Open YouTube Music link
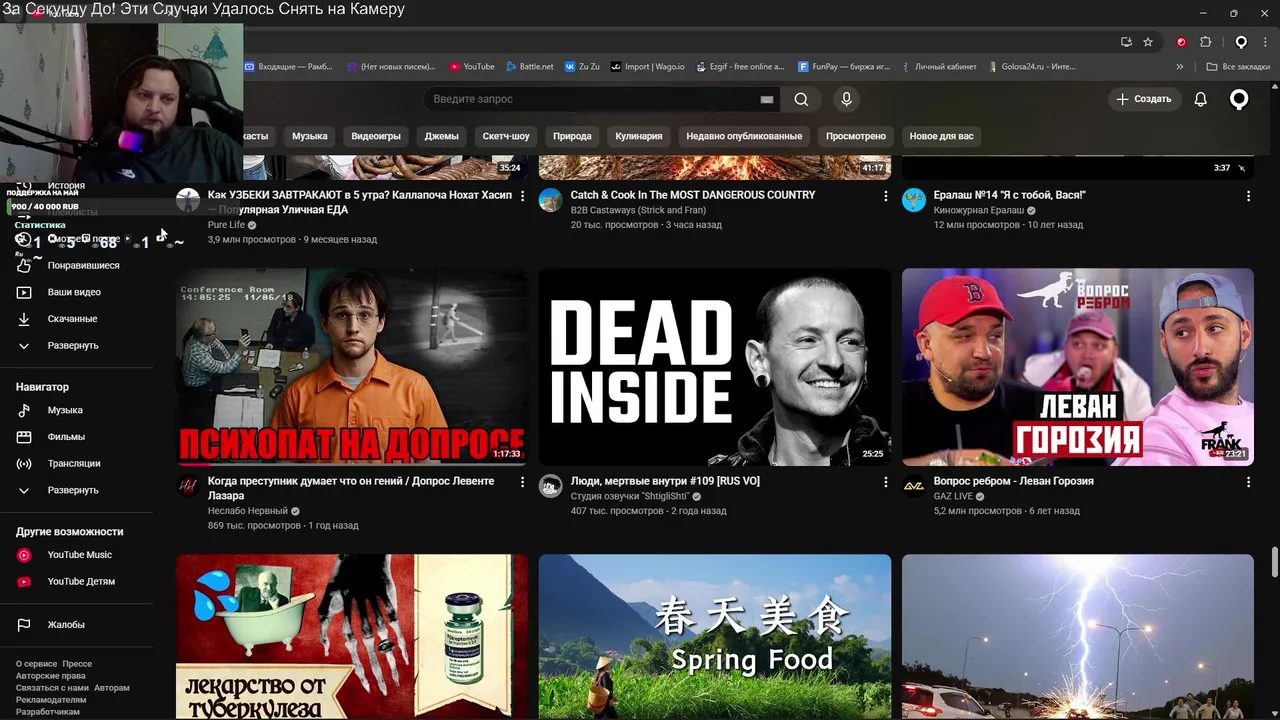 point(78,555)
